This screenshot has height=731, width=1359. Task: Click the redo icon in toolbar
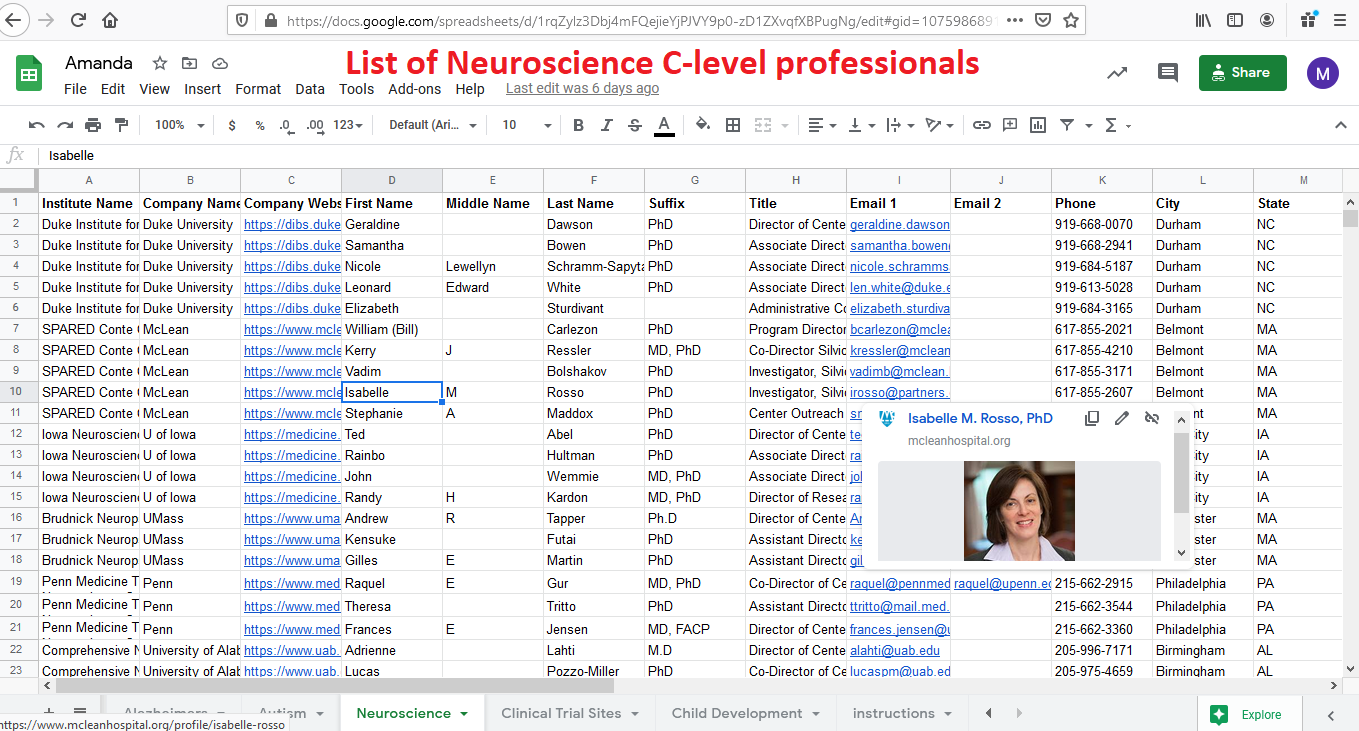pos(65,125)
